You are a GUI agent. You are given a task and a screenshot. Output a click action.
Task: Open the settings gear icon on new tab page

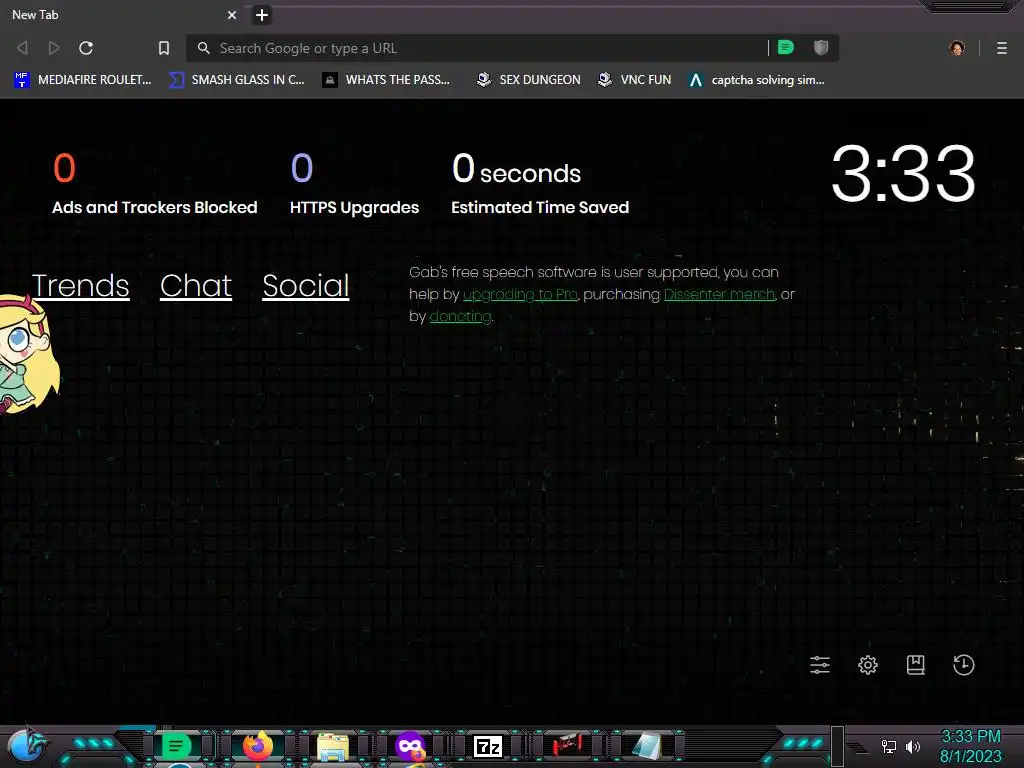(867, 665)
